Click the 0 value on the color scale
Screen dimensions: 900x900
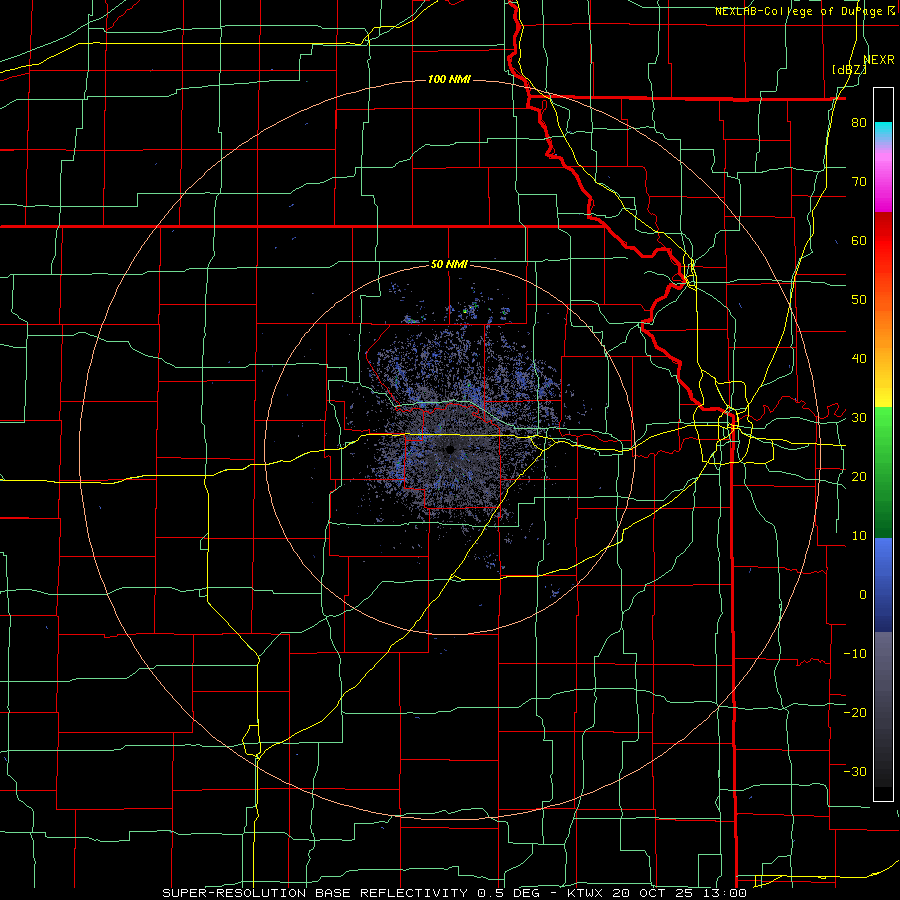863,595
